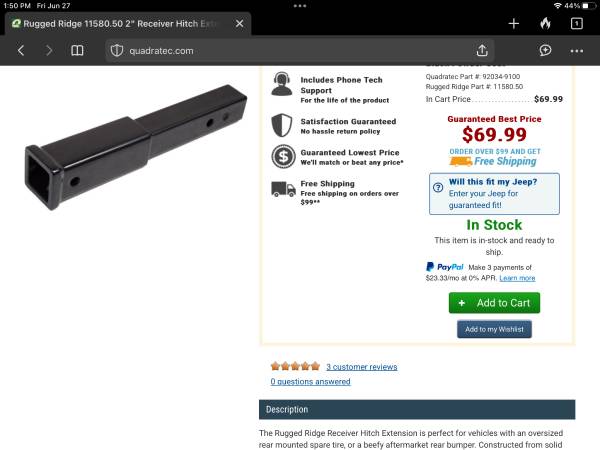
Task: Open the share sheet icon
Action: pyautogui.click(x=482, y=51)
